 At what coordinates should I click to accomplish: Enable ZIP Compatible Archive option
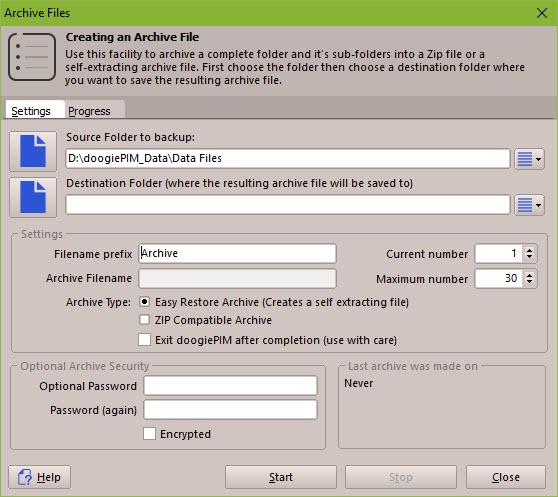(144, 319)
